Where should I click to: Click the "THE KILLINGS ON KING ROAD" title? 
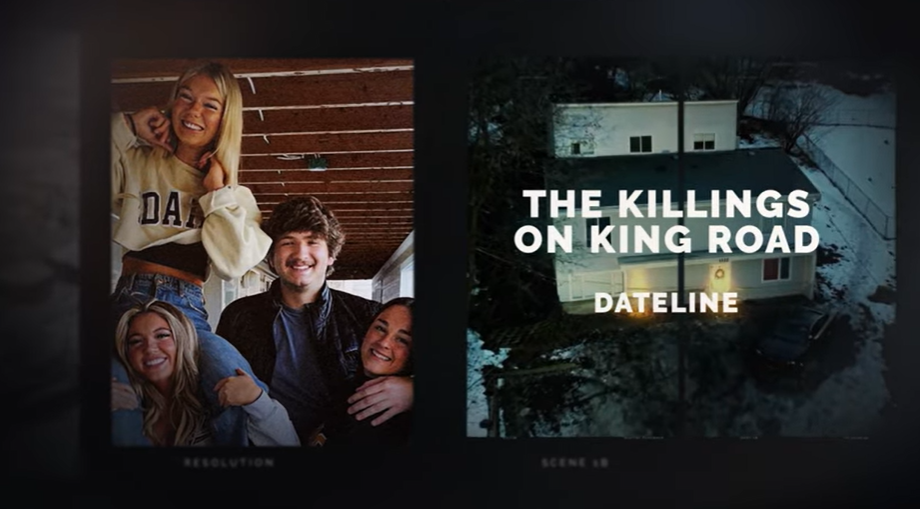point(667,221)
